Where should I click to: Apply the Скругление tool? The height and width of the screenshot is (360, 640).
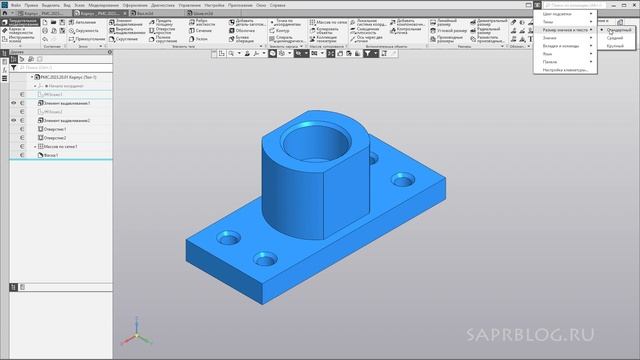pyautogui.click(x=123, y=39)
